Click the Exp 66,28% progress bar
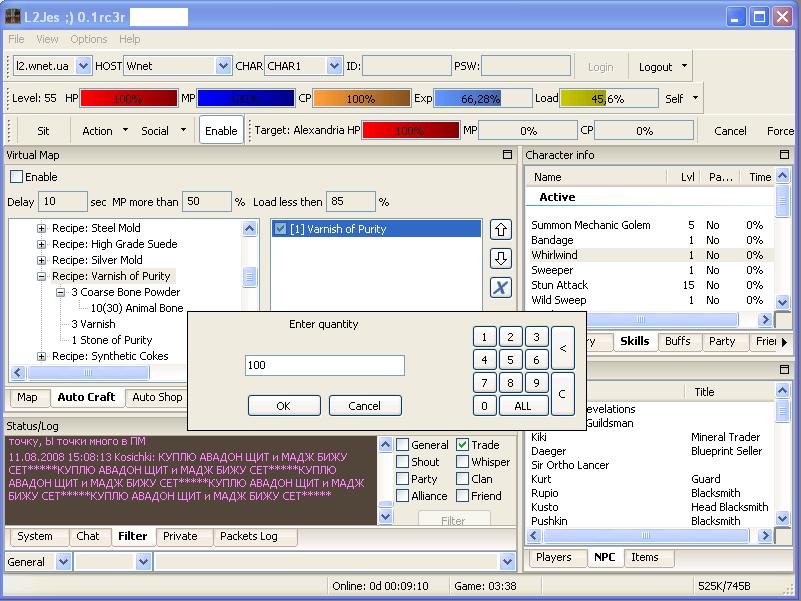This screenshot has height=601, width=801. pos(482,98)
